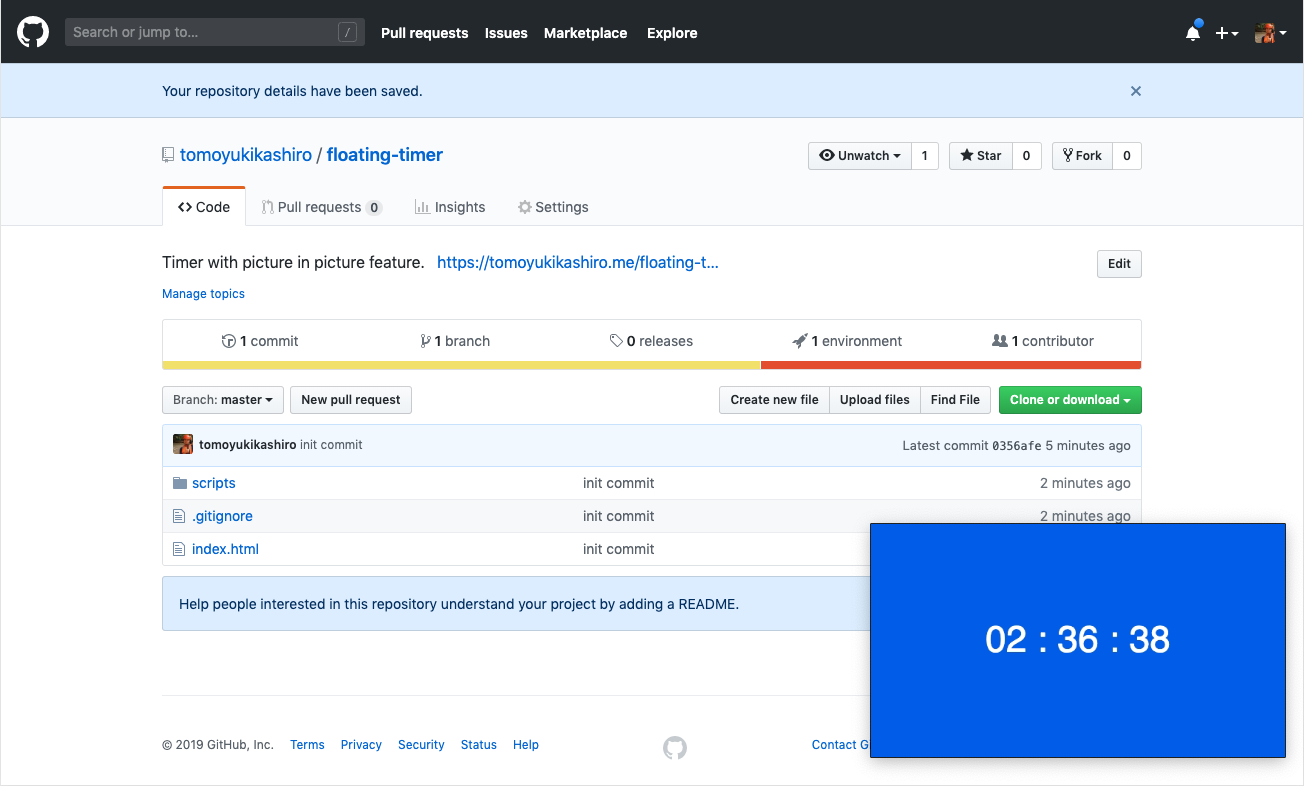
Task: Star the floating-timer repository
Action: pos(980,155)
